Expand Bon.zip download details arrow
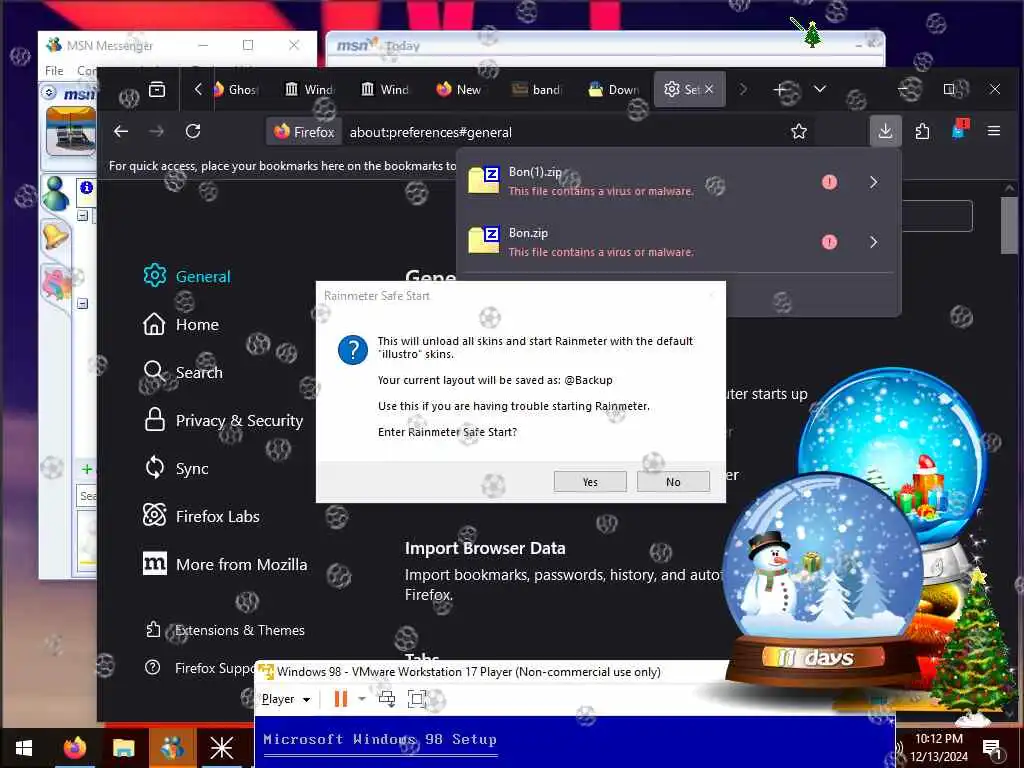The width and height of the screenshot is (1024, 768). coord(874,242)
